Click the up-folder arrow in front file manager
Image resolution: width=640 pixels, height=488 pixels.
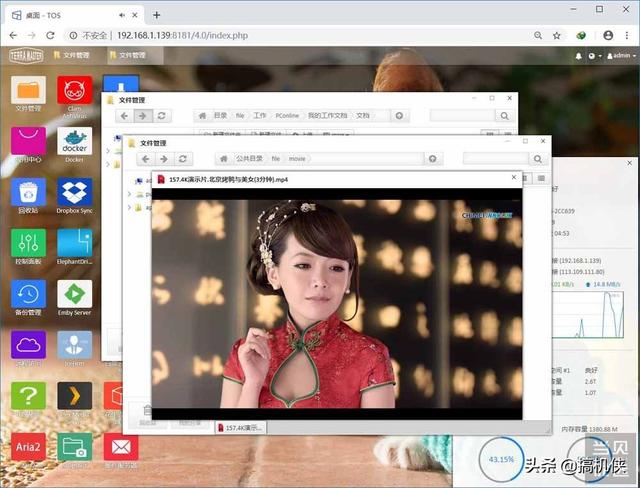point(433,159)
